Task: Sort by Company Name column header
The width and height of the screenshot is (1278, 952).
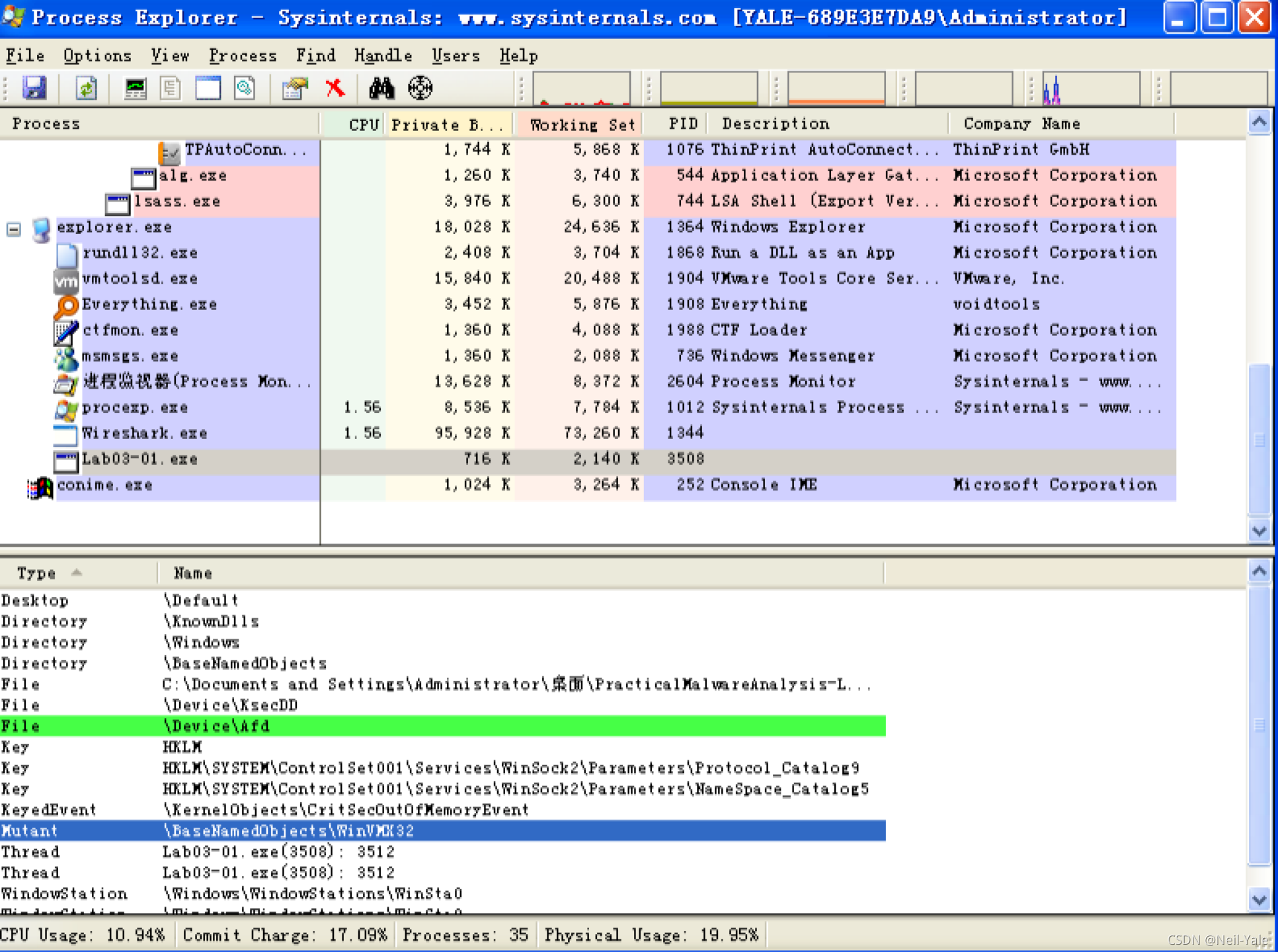Action: click(1062, 124)
